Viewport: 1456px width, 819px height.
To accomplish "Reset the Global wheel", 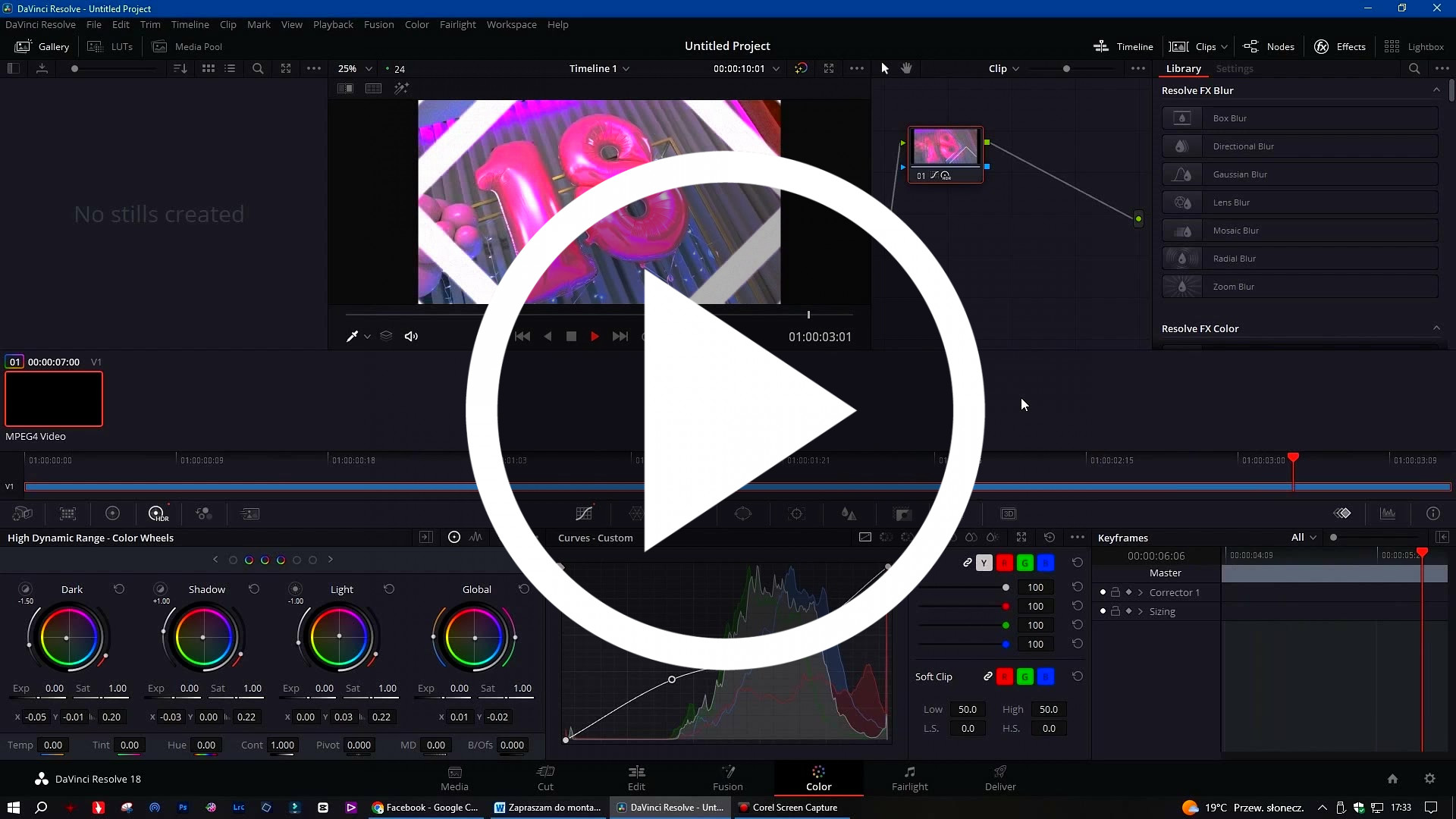I will tap(523, 588).
